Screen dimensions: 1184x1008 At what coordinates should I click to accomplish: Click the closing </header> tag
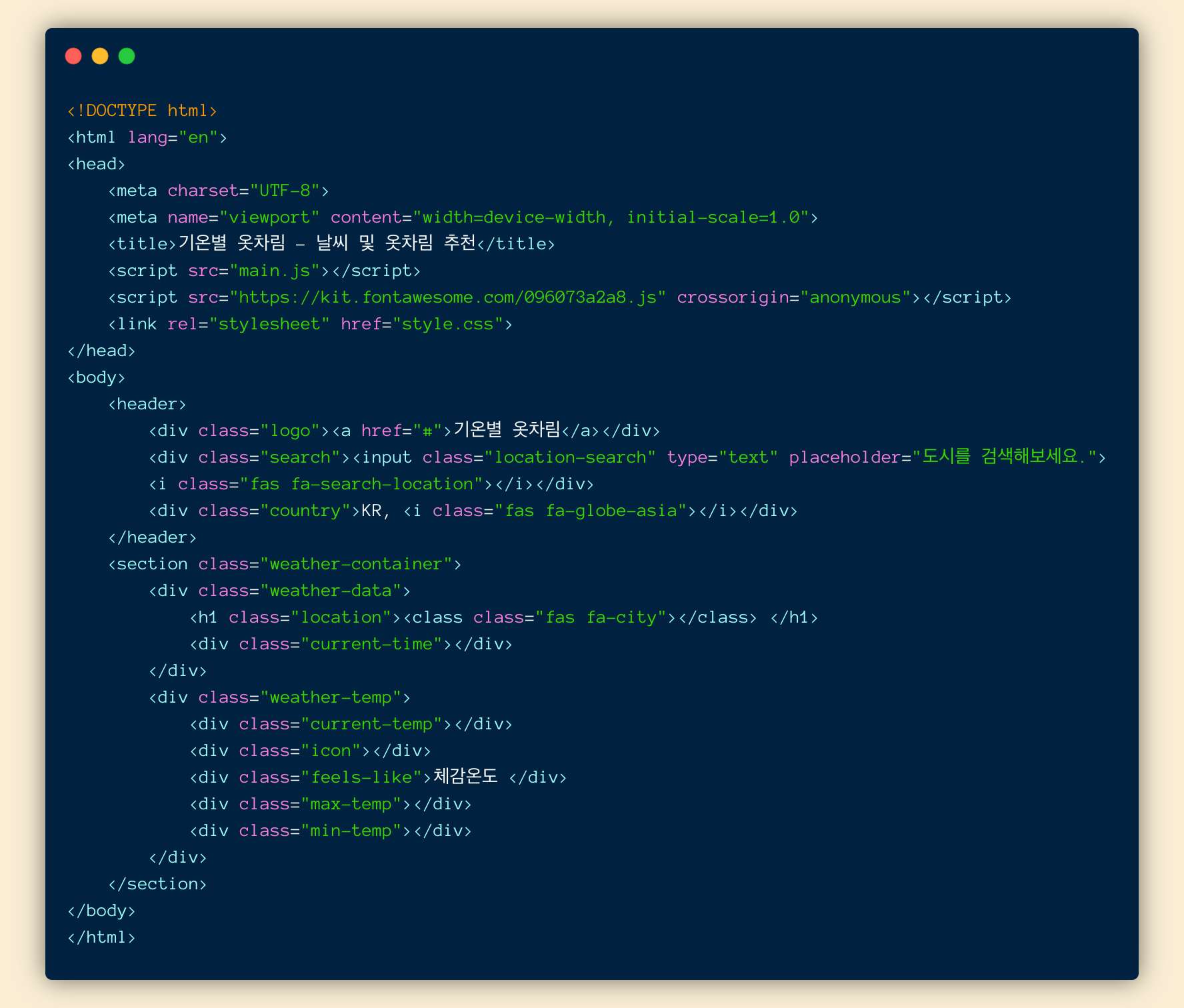(x=153, y=537)
